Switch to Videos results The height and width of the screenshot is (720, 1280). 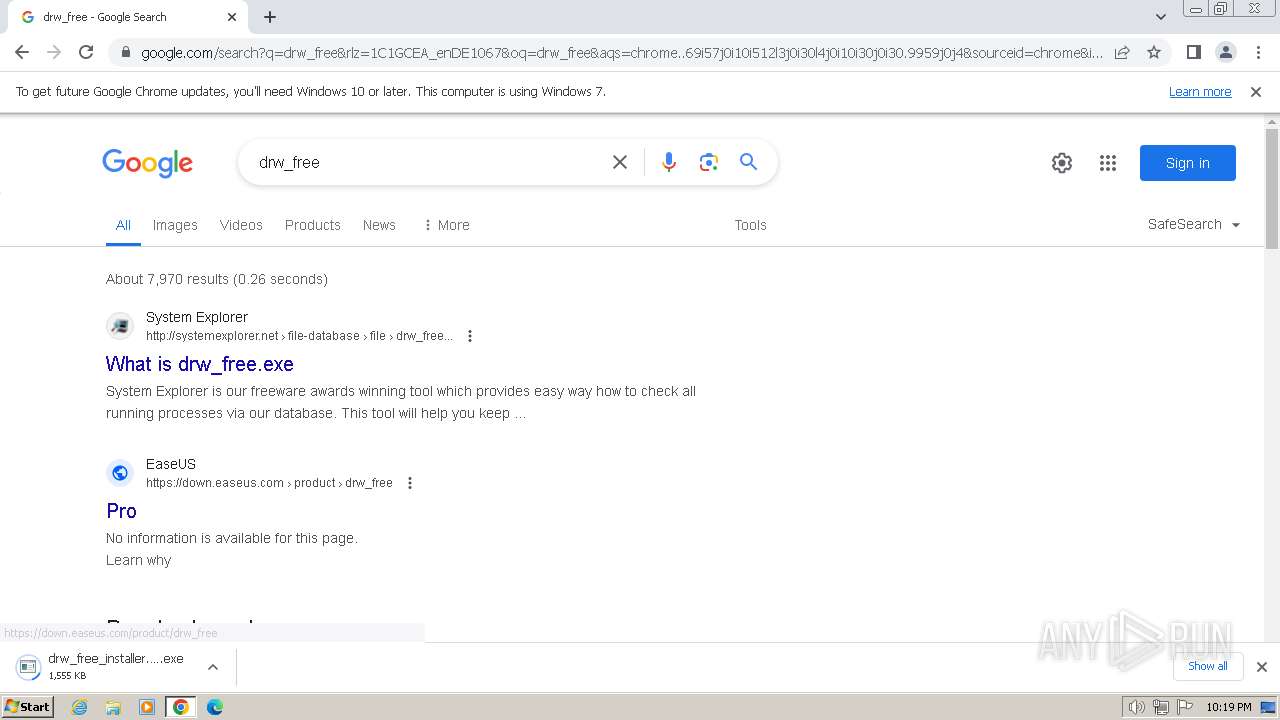click(241, 225)
